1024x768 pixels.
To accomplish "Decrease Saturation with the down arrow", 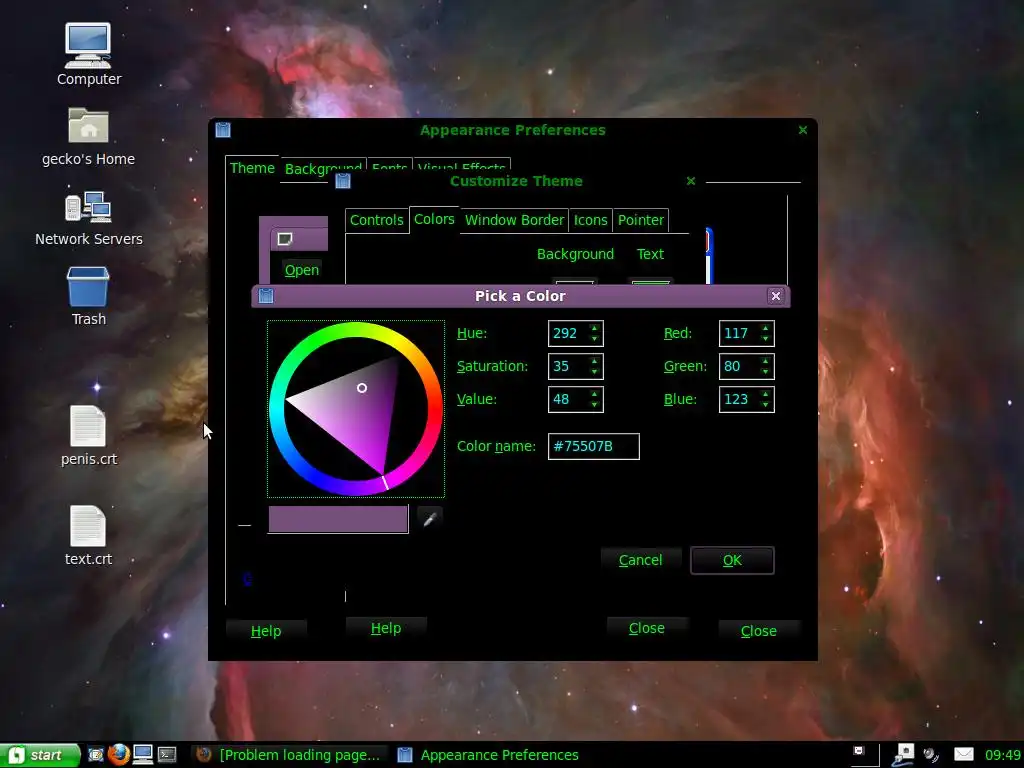I will (594, 372).
